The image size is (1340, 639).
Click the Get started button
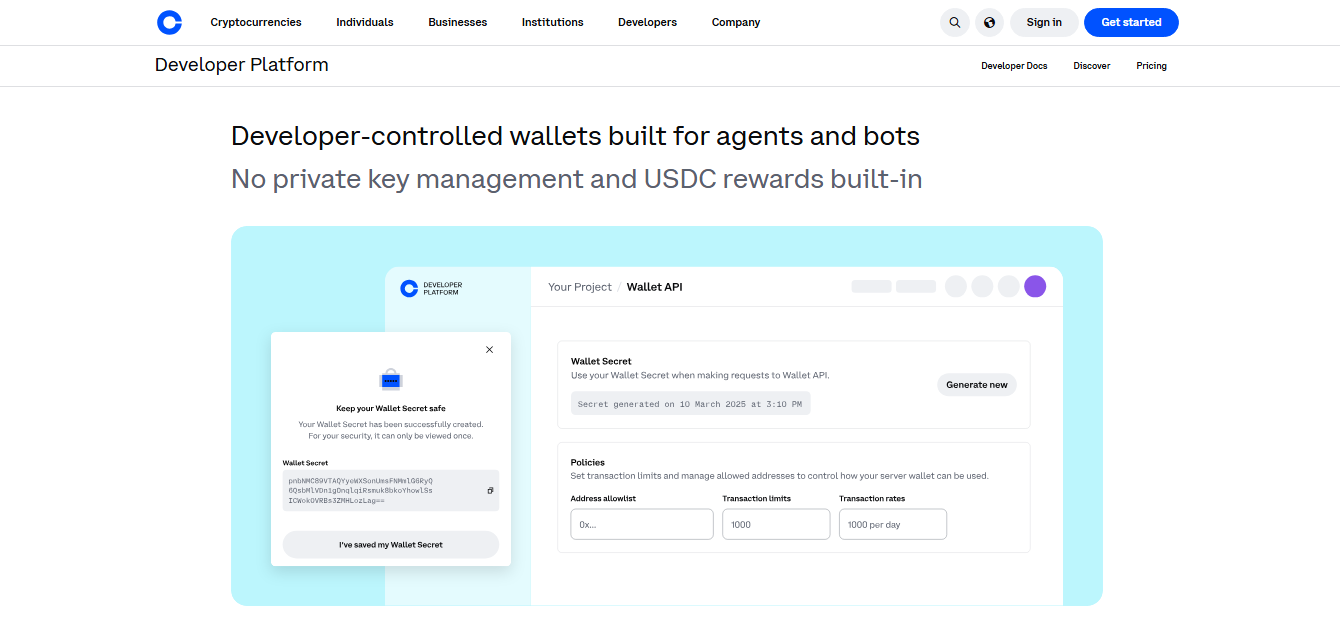(x=1131, y=22)
